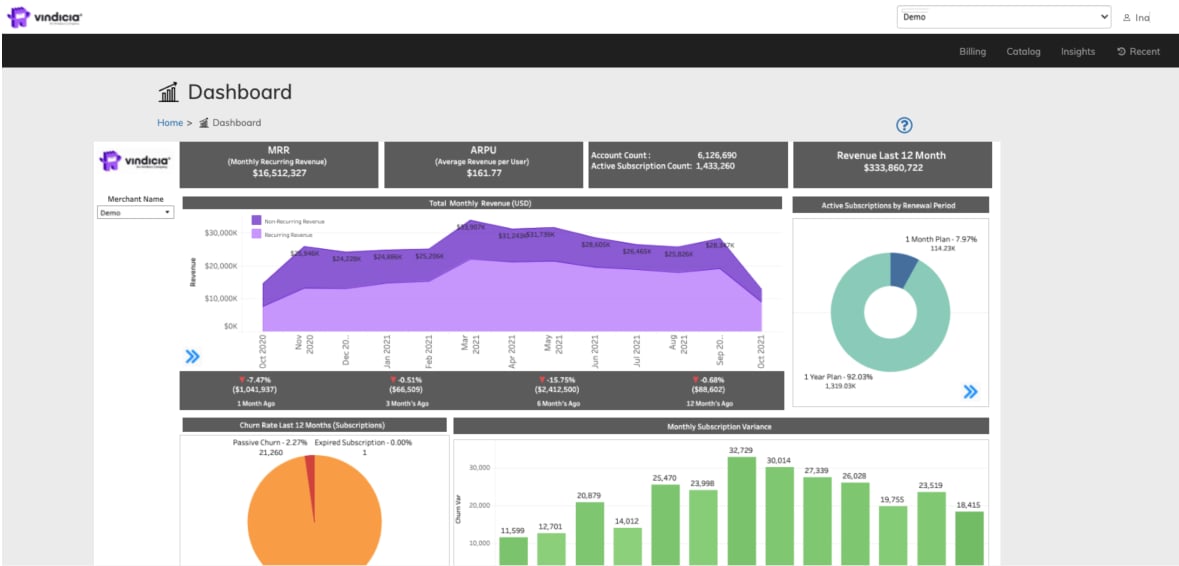The height and width of the screenshot is (566, 1179).
Task: Click the Vindicia logo inside the dashboard panel
Action: pos(135,161)
